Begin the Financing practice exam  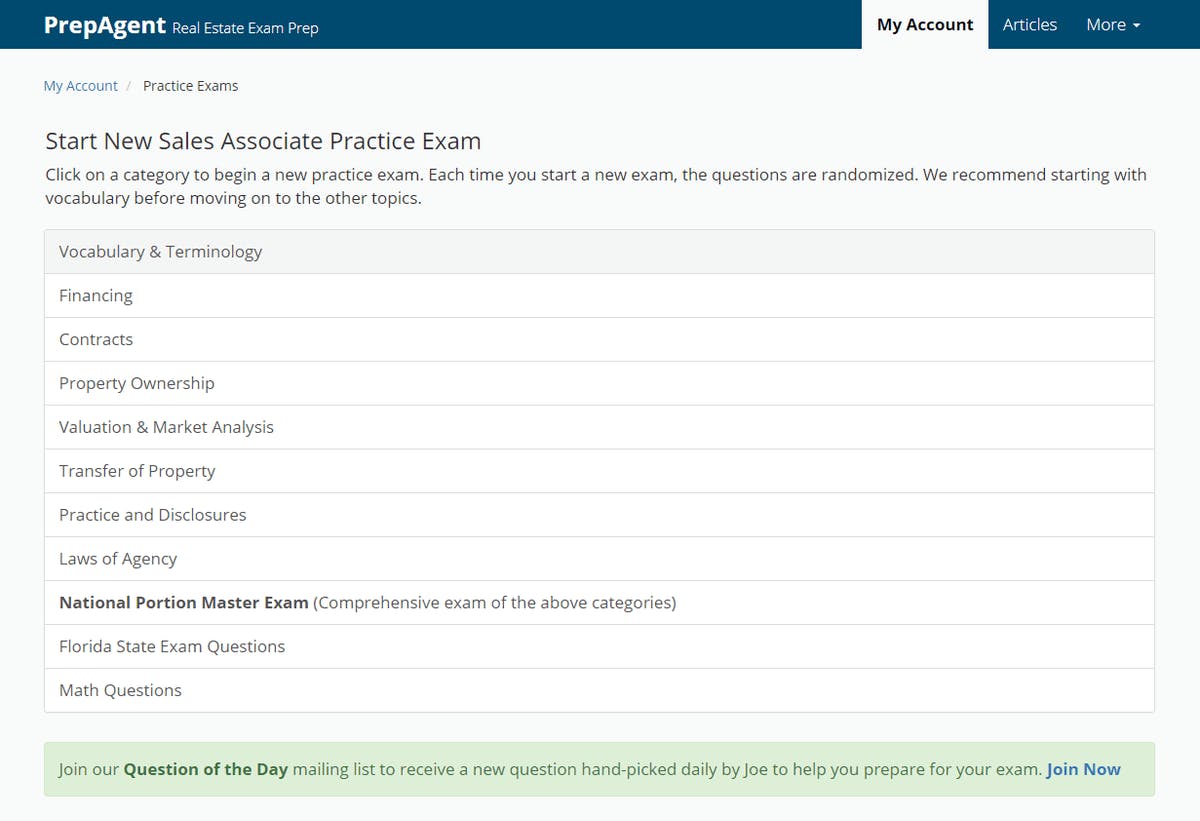tap(96, 296)
